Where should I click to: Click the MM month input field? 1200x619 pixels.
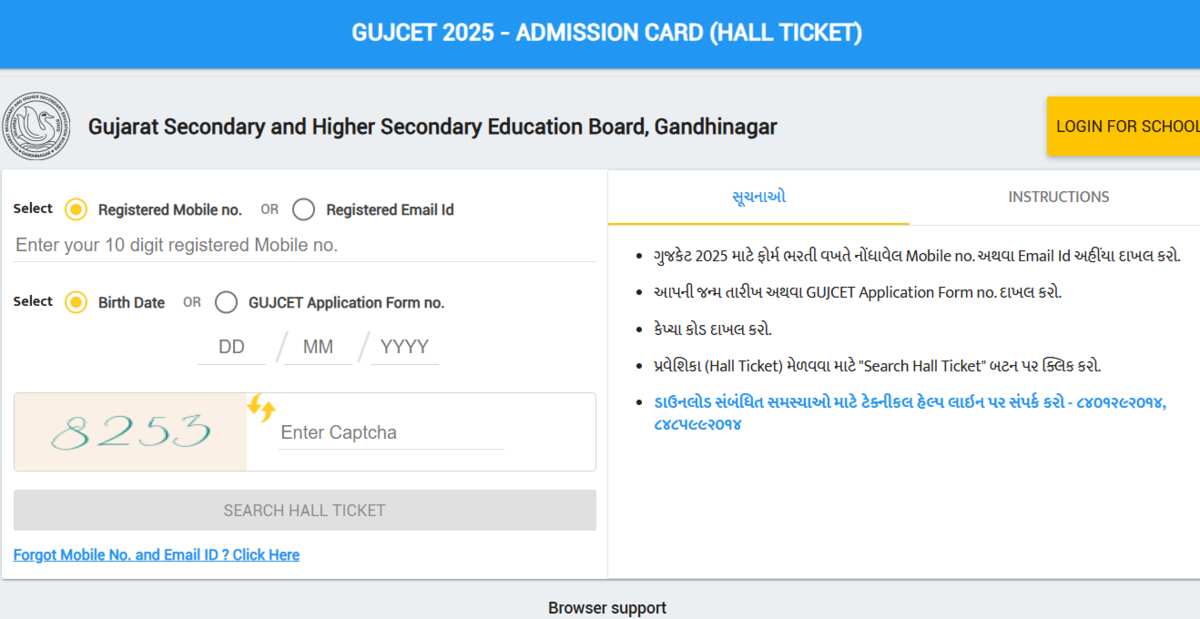coord(318,347)
